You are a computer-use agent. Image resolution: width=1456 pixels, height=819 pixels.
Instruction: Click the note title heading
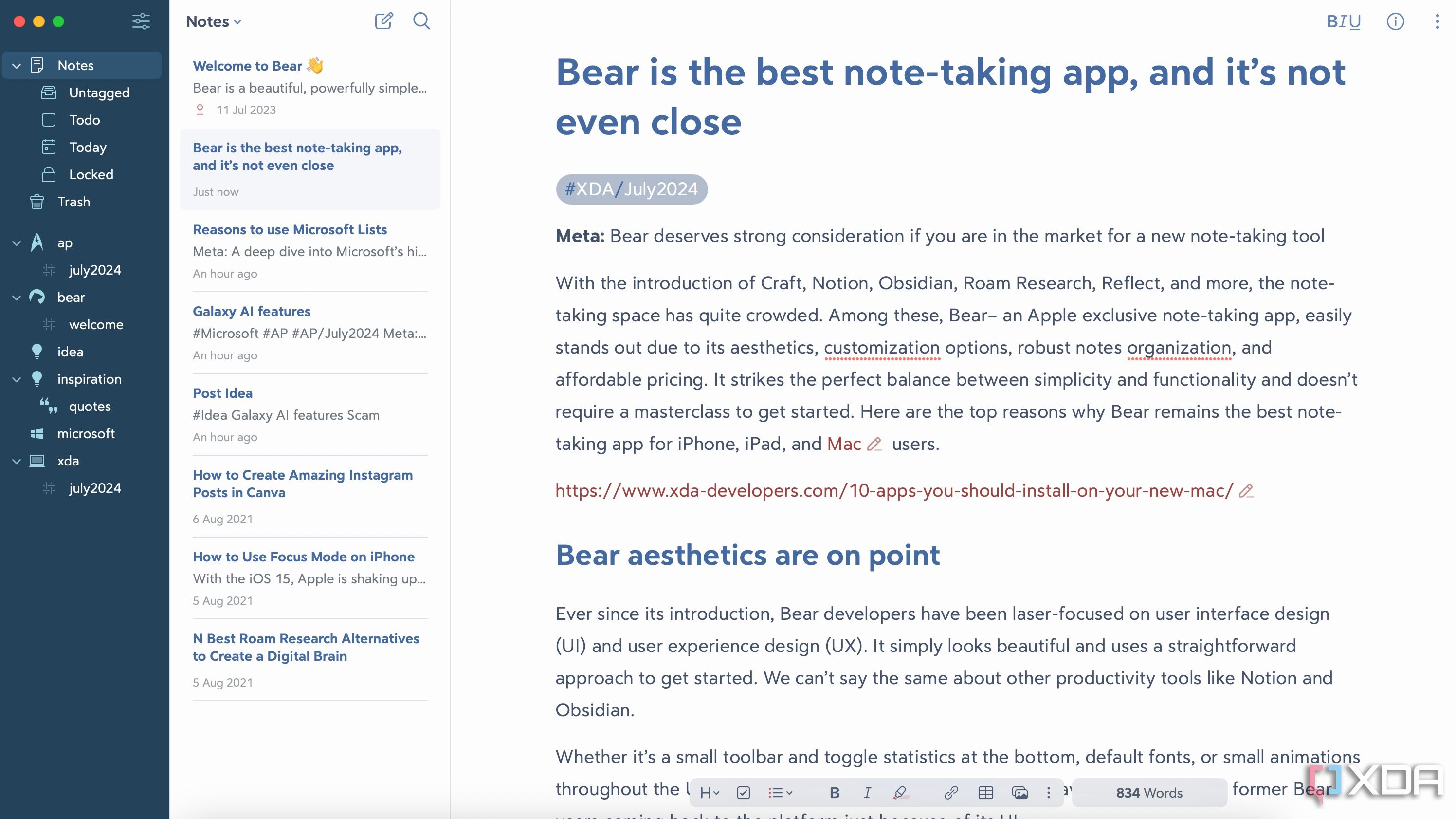[x=951, y=97]
